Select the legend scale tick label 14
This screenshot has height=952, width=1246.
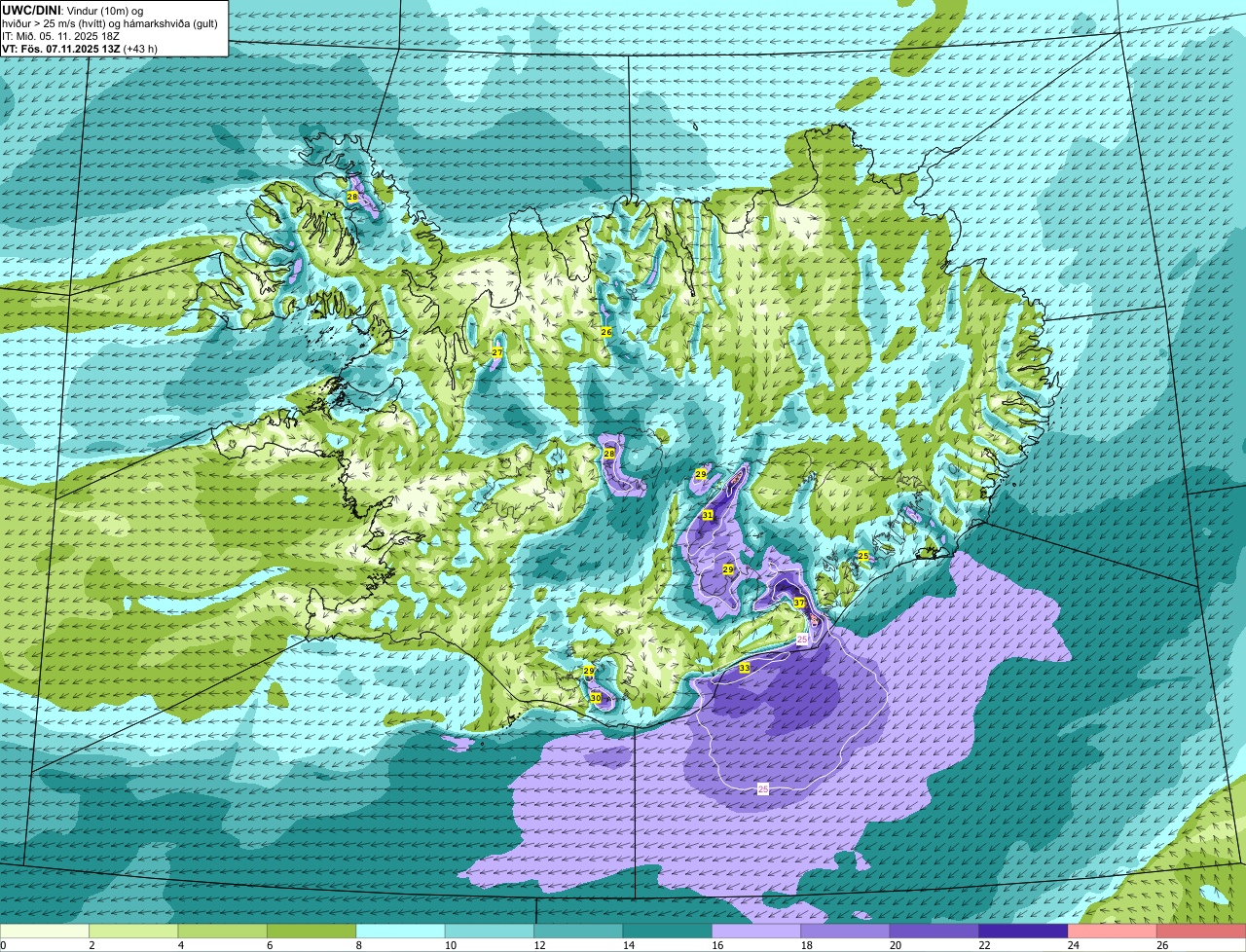(627, 945)
